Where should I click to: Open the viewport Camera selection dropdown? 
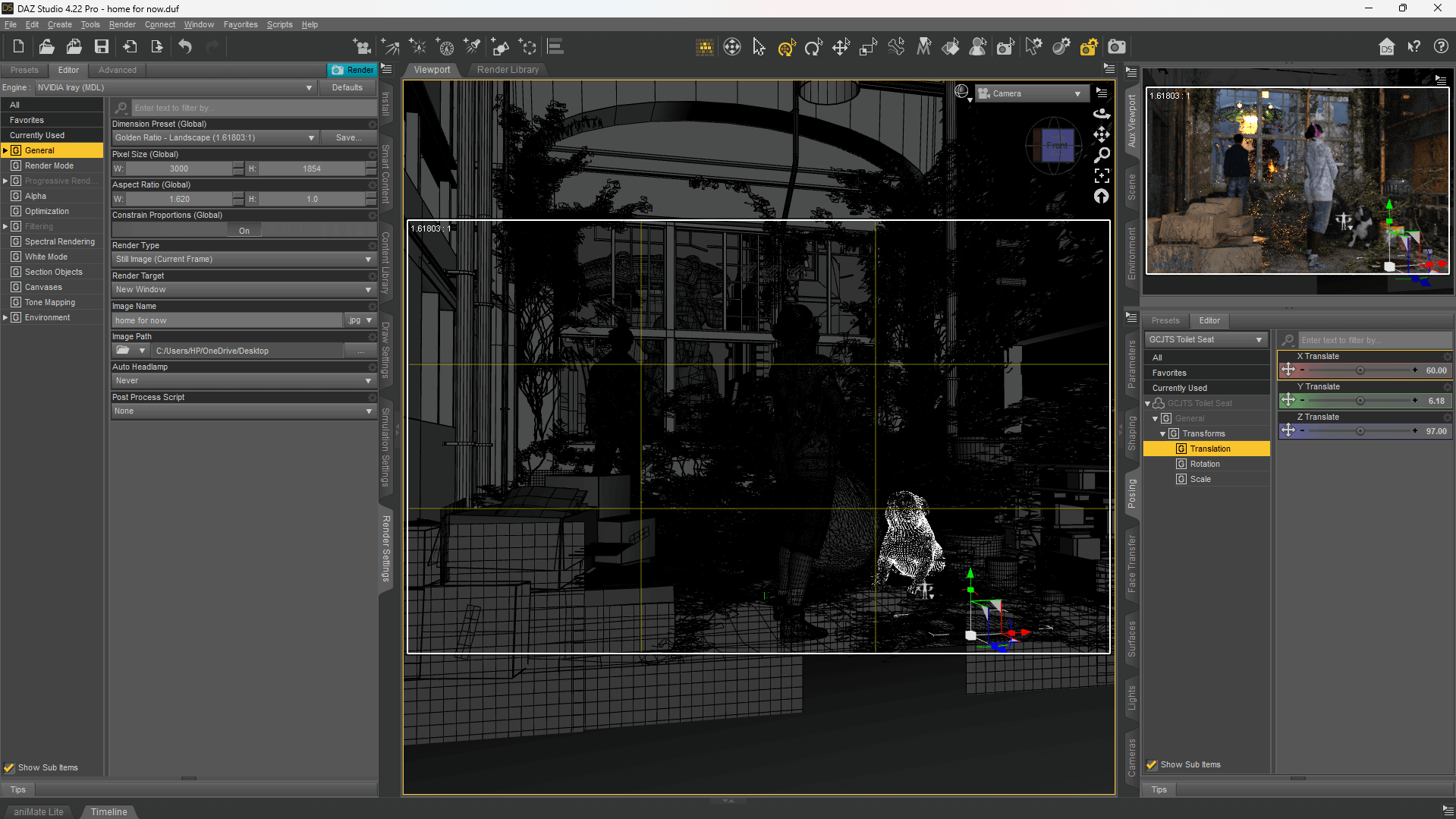pos(1032,93)
